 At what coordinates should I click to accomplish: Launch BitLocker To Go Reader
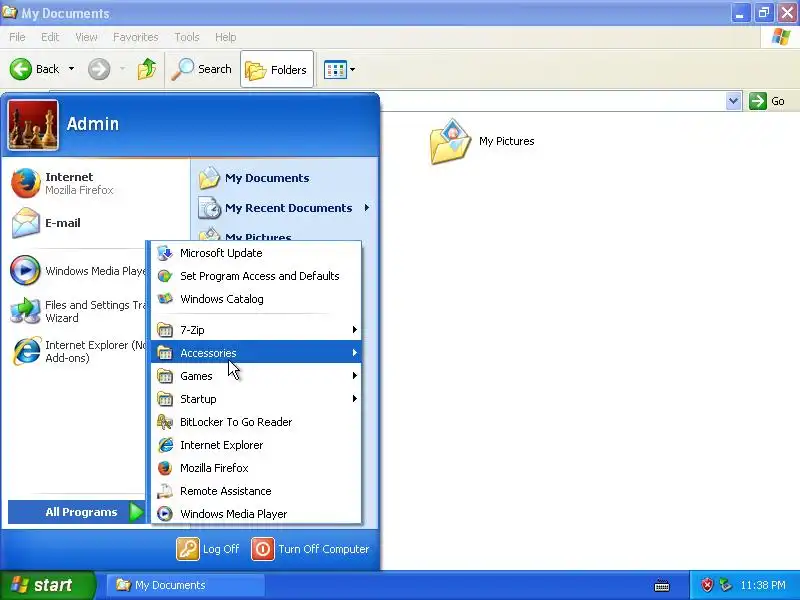[256, 422]
